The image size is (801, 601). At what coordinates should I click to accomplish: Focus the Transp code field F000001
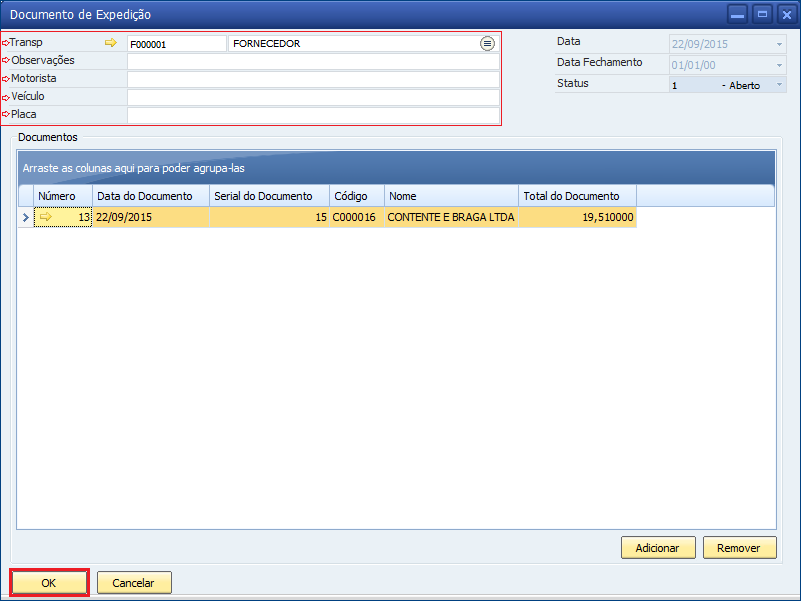[177, 44]
